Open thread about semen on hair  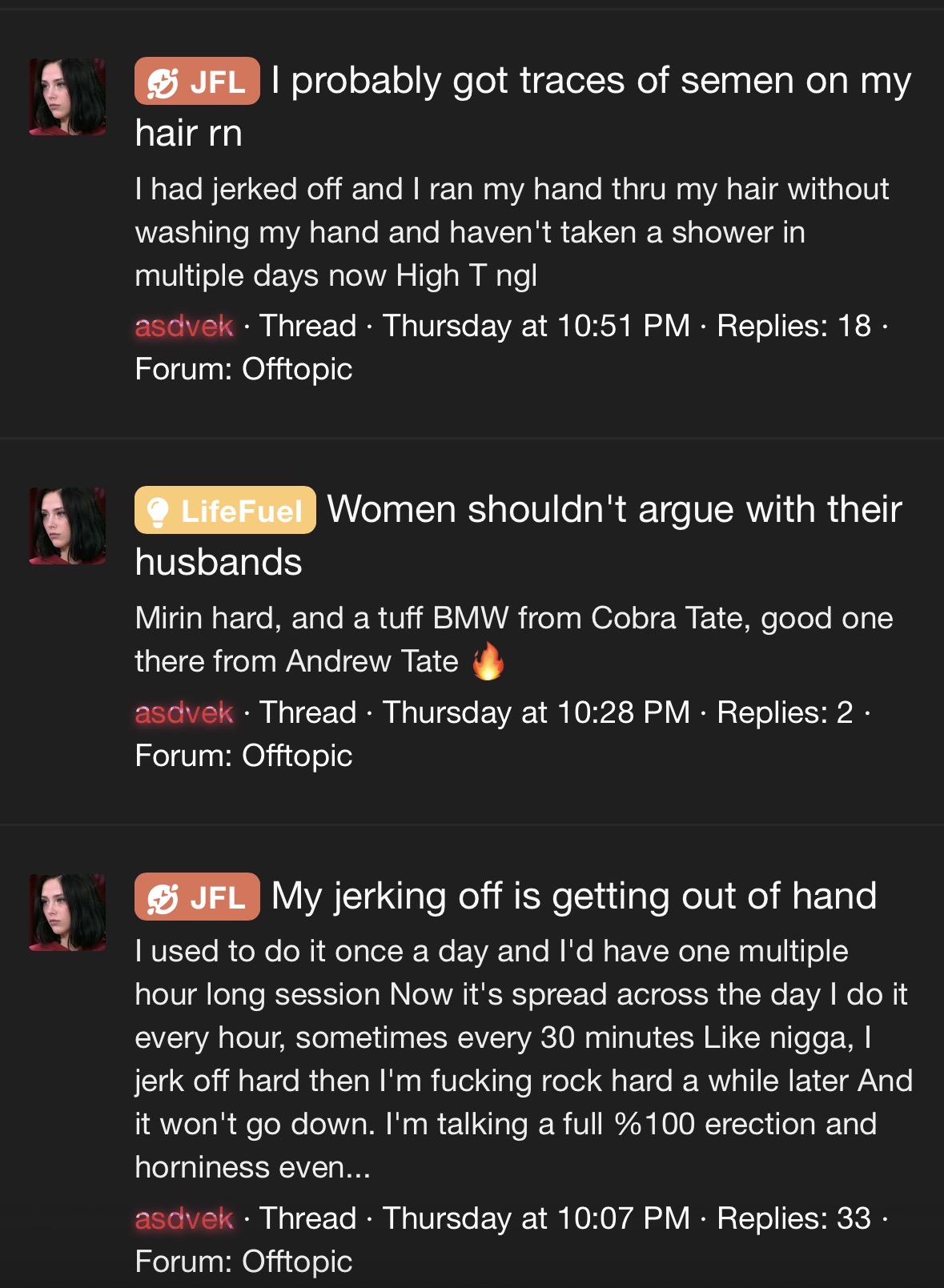point(523,106)
